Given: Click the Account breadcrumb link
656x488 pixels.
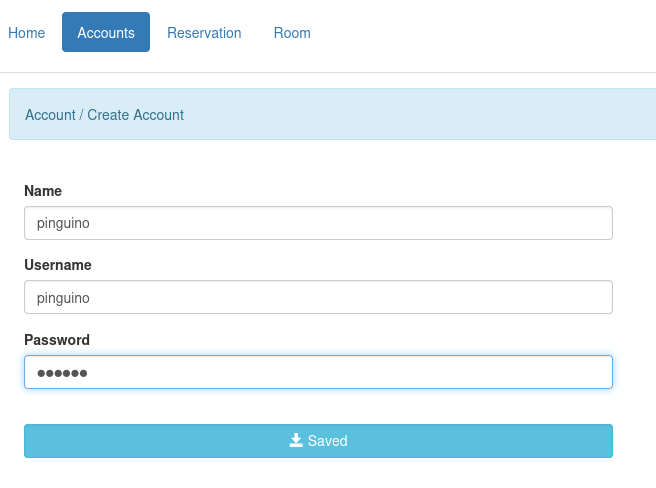Looking at the screenshot, I should [50, 115].
